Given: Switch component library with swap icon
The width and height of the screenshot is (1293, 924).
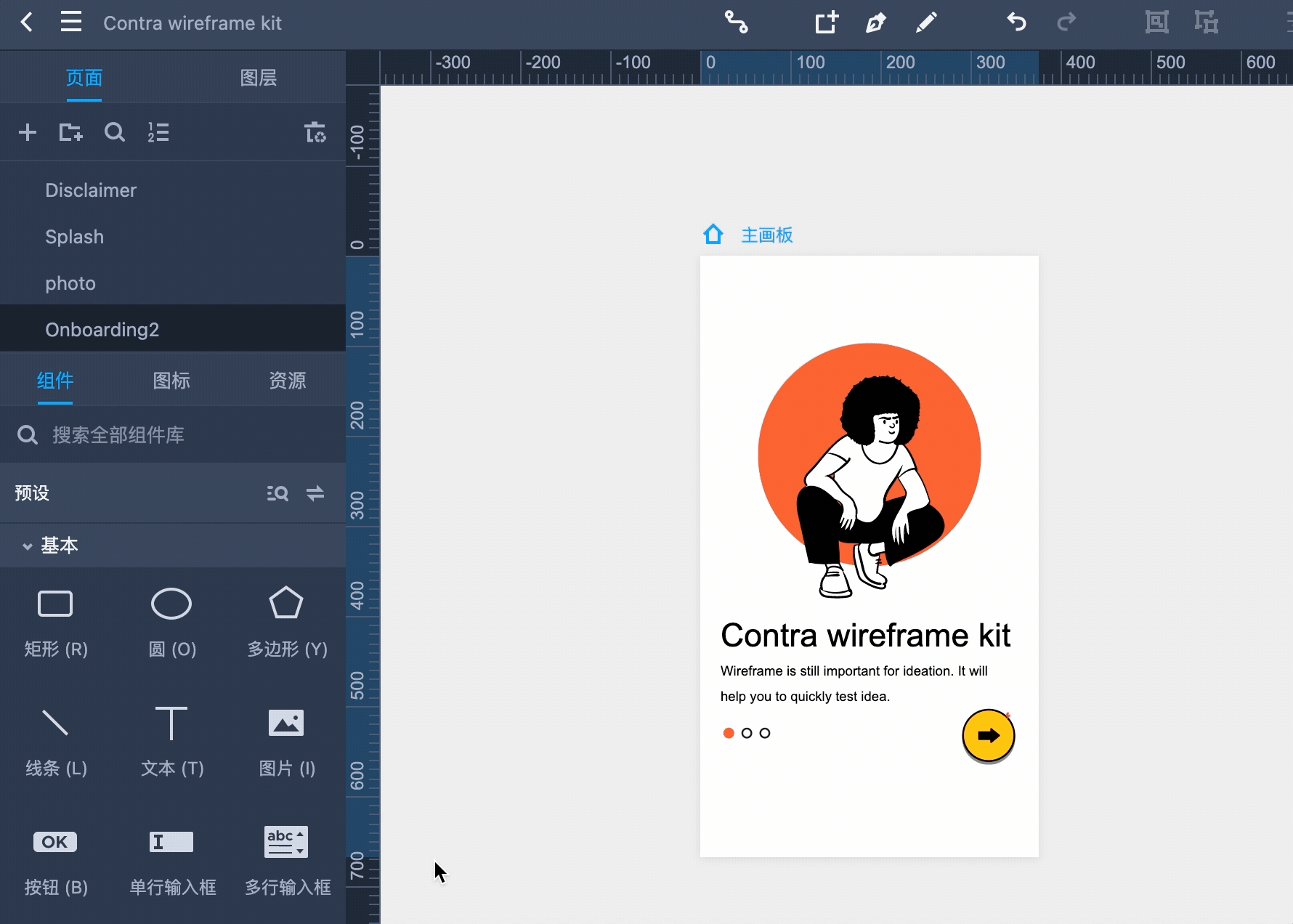Looking at the screenshot, I should [x=315, y=493].
